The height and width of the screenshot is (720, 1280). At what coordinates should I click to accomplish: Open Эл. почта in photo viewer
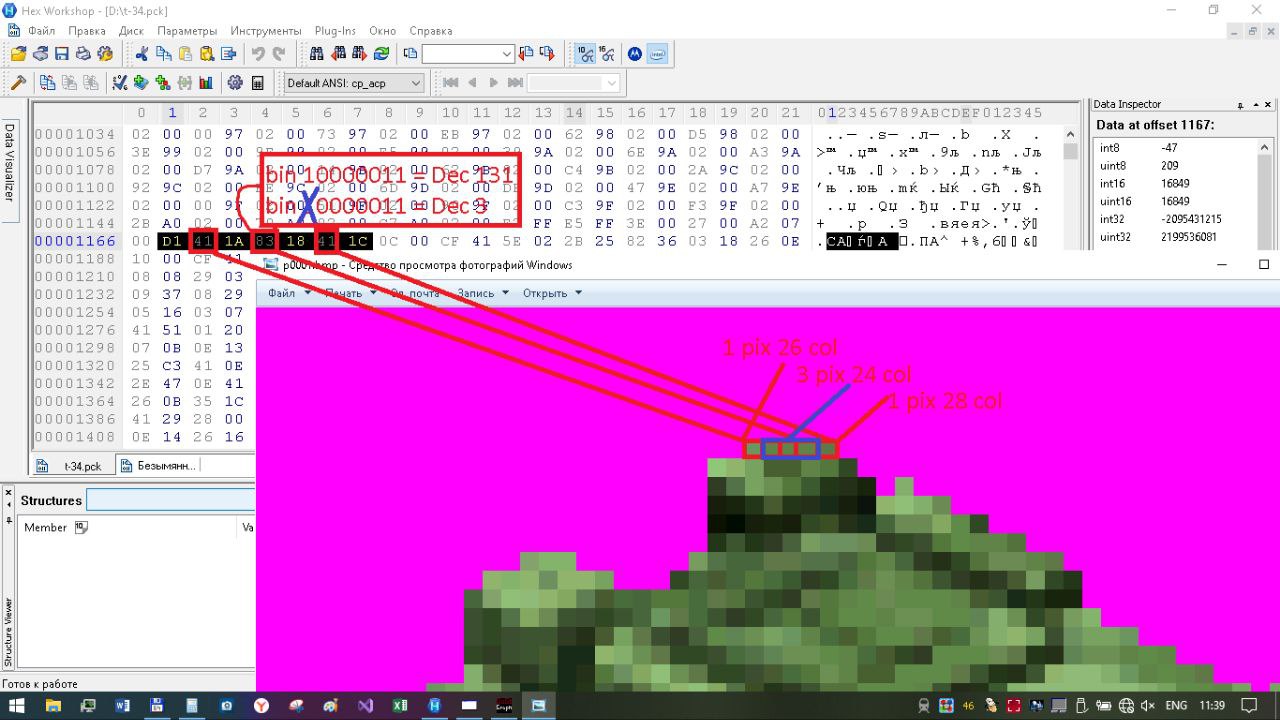coord(415,293)
